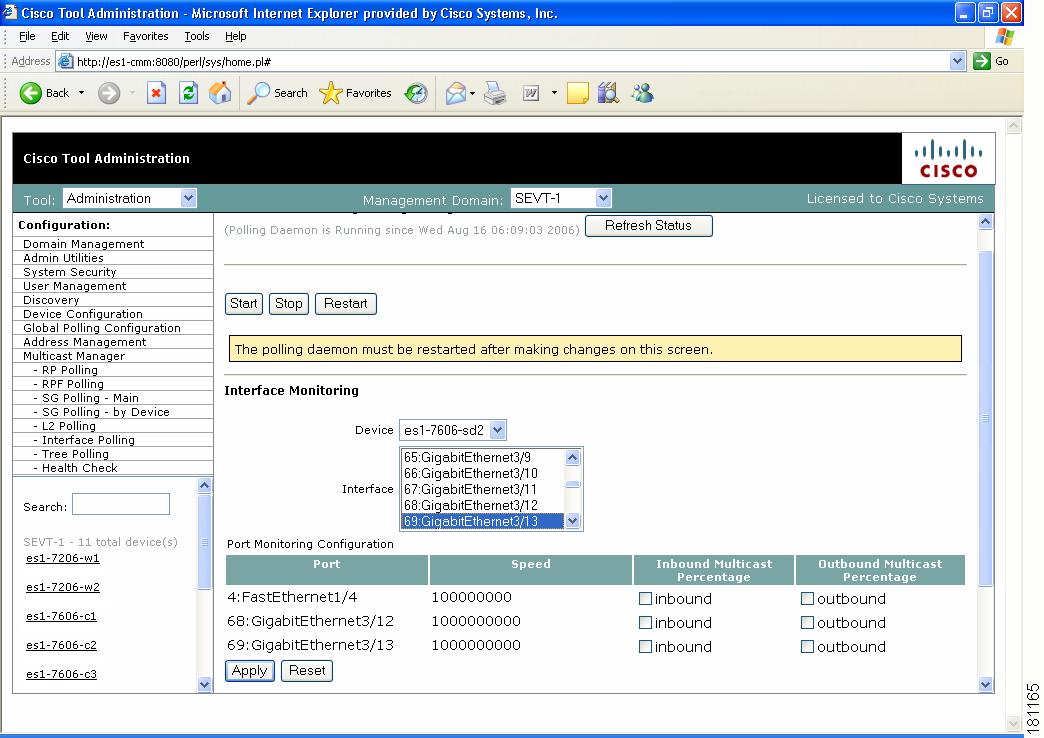Open the Mail icon dropdown arrow

[472, 93]
